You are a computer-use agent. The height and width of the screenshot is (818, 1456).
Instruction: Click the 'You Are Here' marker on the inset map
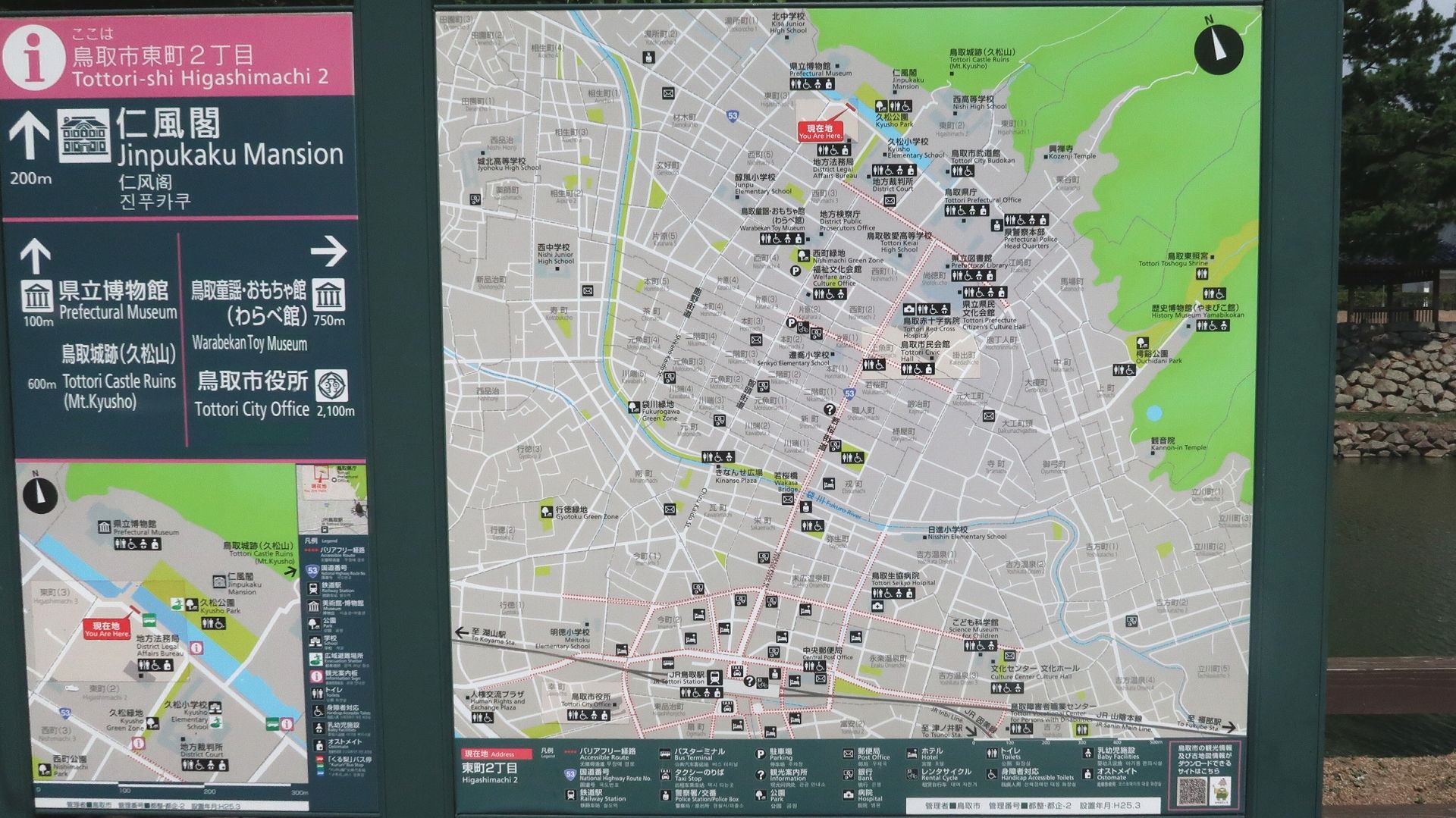pos(106,629)
